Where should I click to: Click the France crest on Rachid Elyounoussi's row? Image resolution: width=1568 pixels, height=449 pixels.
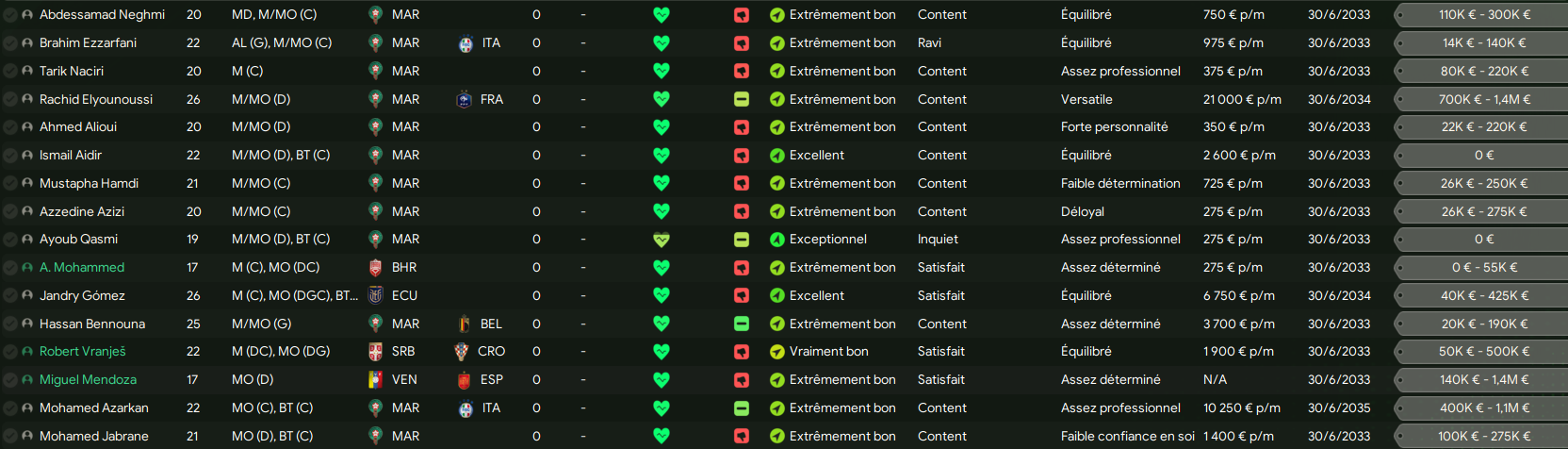(464, 99)
